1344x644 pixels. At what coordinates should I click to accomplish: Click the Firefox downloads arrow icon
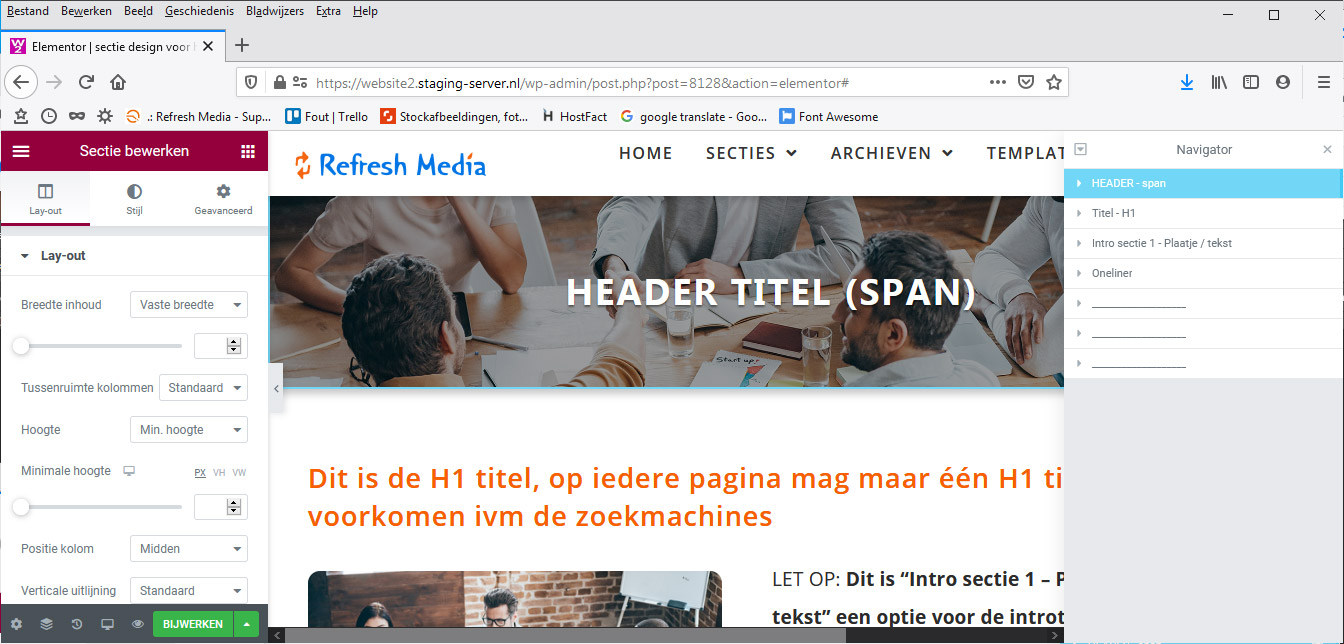coord(1186,83)
